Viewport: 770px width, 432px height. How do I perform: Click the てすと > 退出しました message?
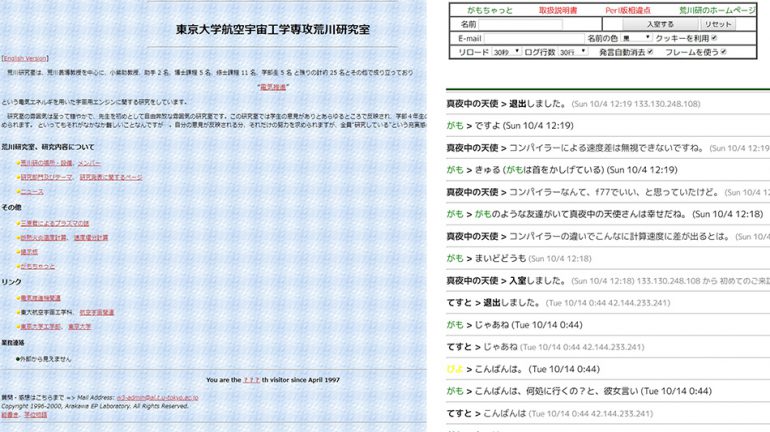tap(558, 303)
